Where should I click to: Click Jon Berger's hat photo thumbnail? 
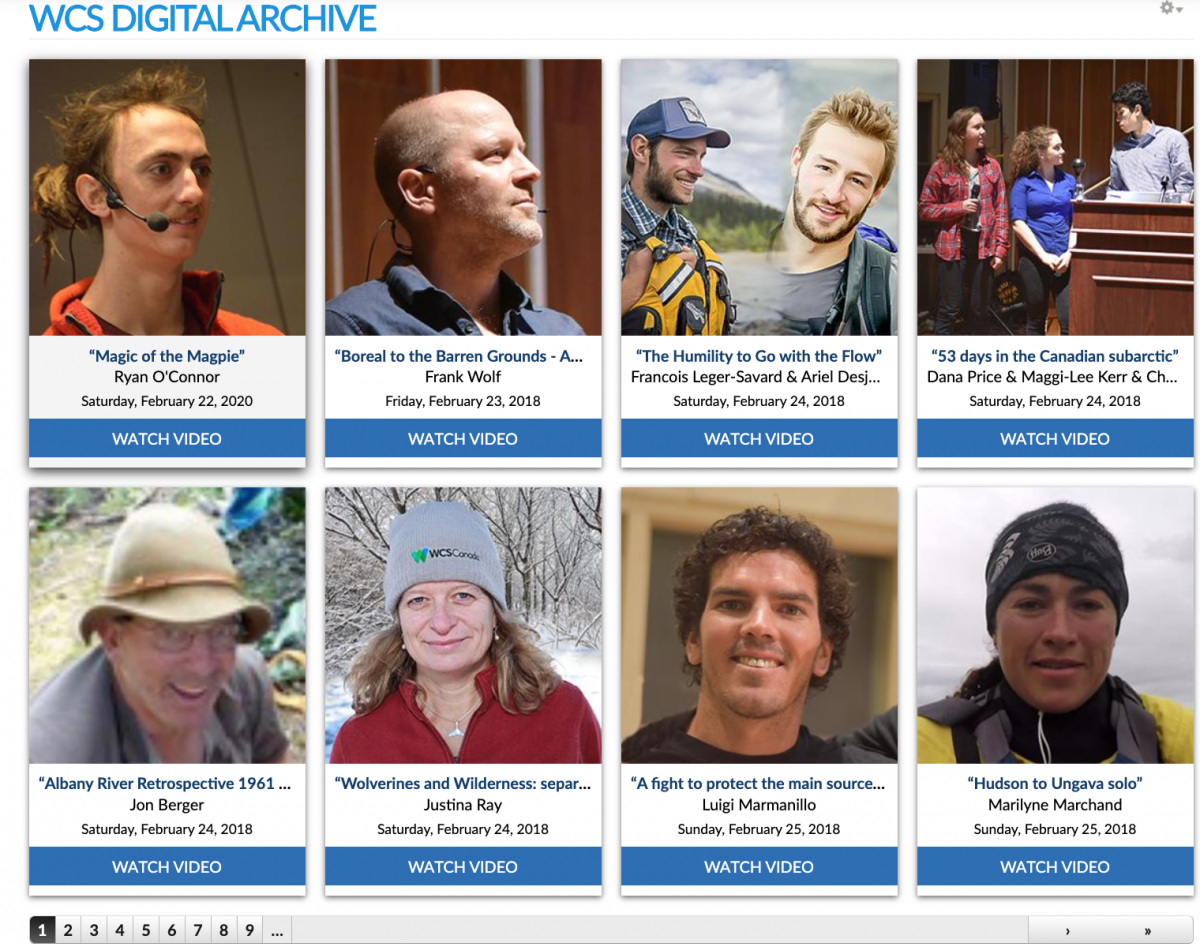tap(167, 625)
